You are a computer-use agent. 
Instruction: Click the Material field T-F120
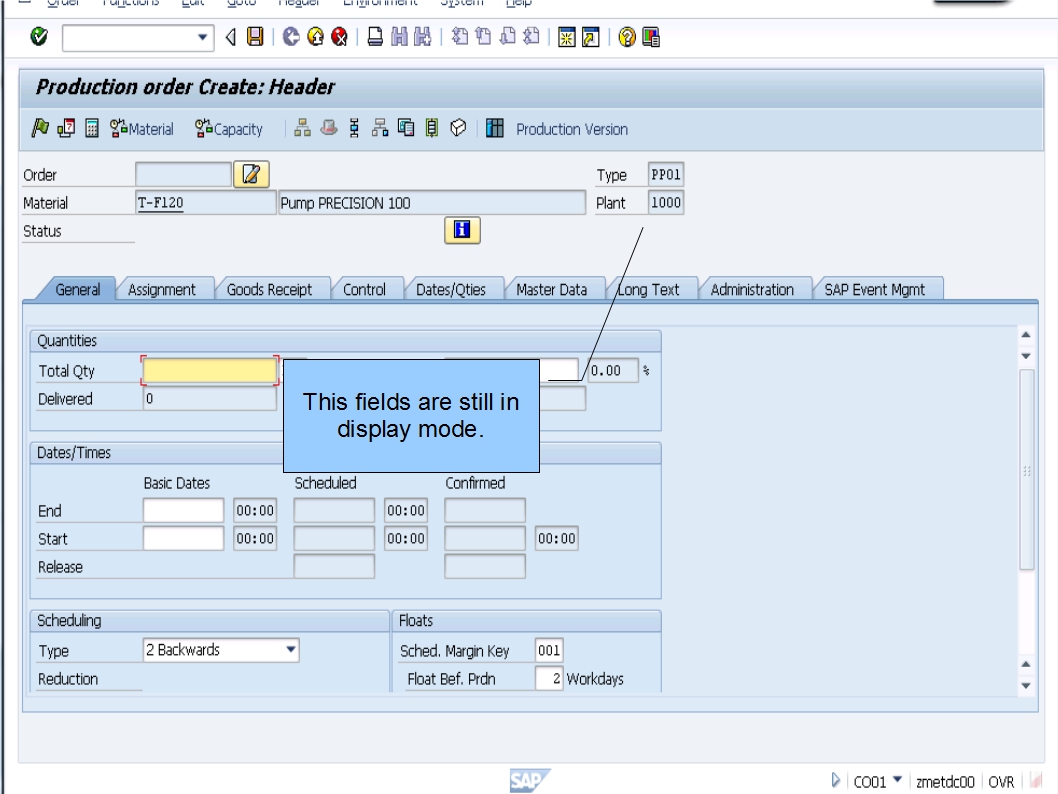pos(206,202)
